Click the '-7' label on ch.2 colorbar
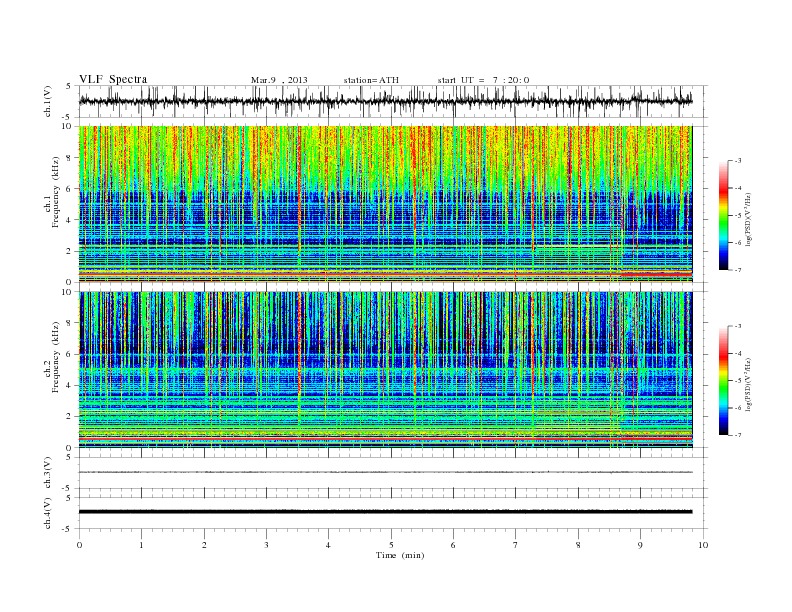The width and height of the screenshot is (792, 612). point(738,435)
